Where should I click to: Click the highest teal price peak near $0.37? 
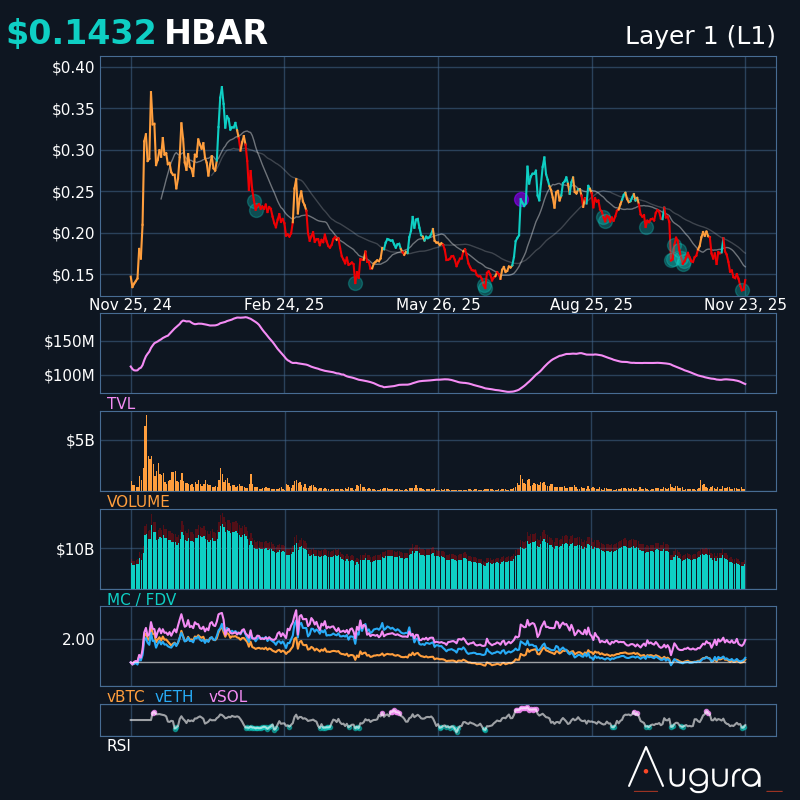tap(222, 89)
